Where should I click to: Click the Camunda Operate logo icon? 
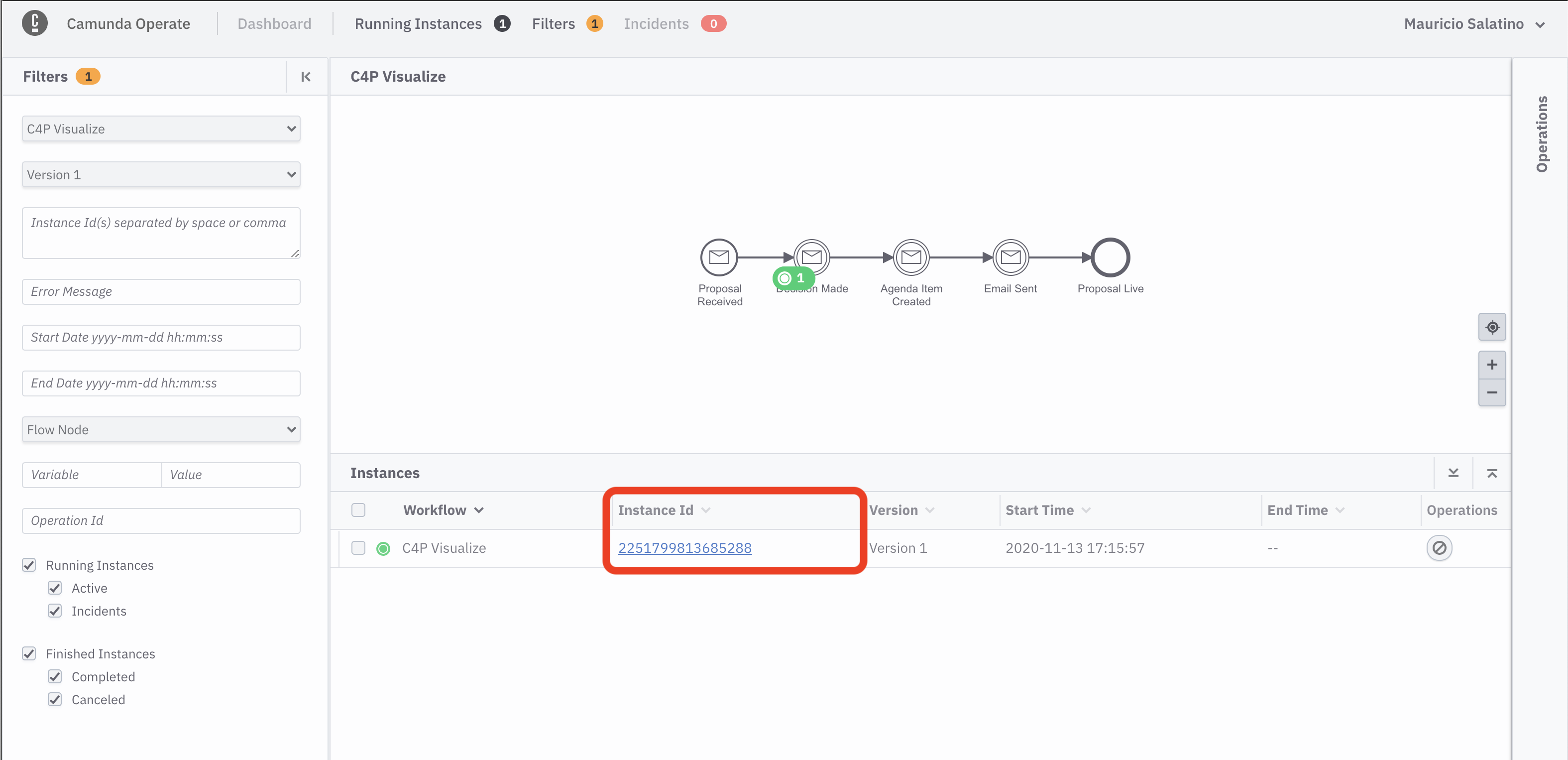(x=35, y=24)
